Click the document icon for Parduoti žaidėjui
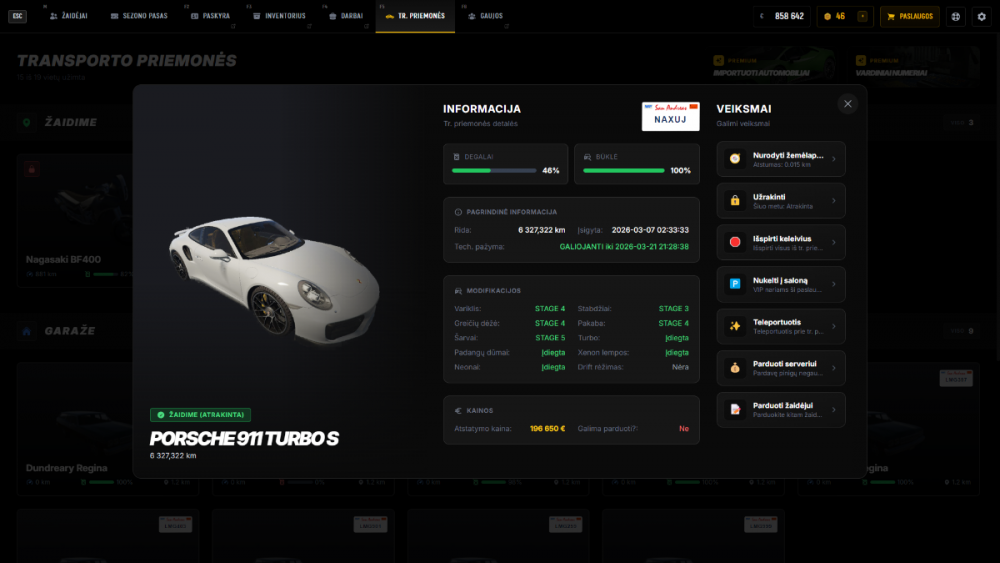Viewport: 1000px width, 563px height. click(735, 409)
